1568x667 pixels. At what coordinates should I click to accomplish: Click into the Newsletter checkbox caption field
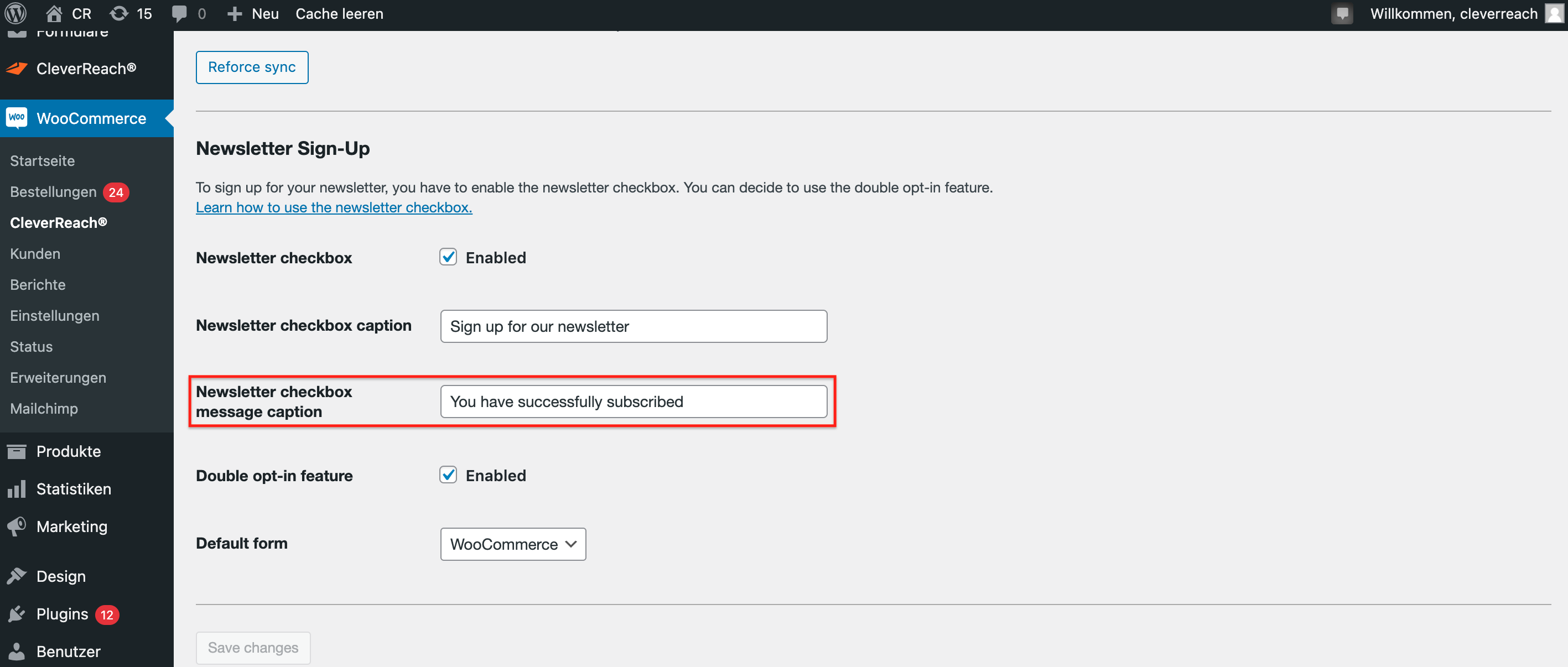point(634,327)
